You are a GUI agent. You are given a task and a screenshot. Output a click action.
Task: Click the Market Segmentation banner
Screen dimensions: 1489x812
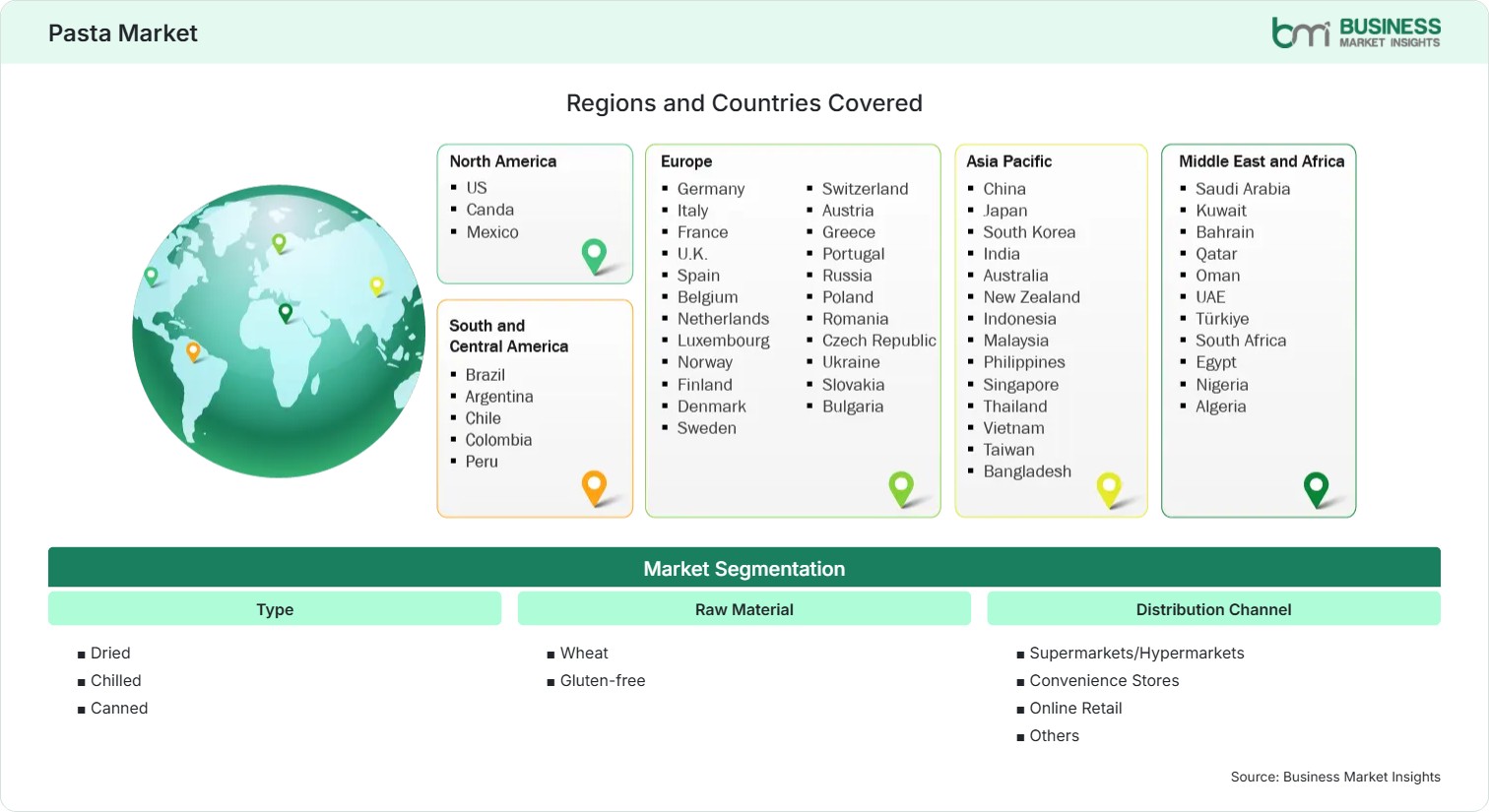tap(744, 568)
